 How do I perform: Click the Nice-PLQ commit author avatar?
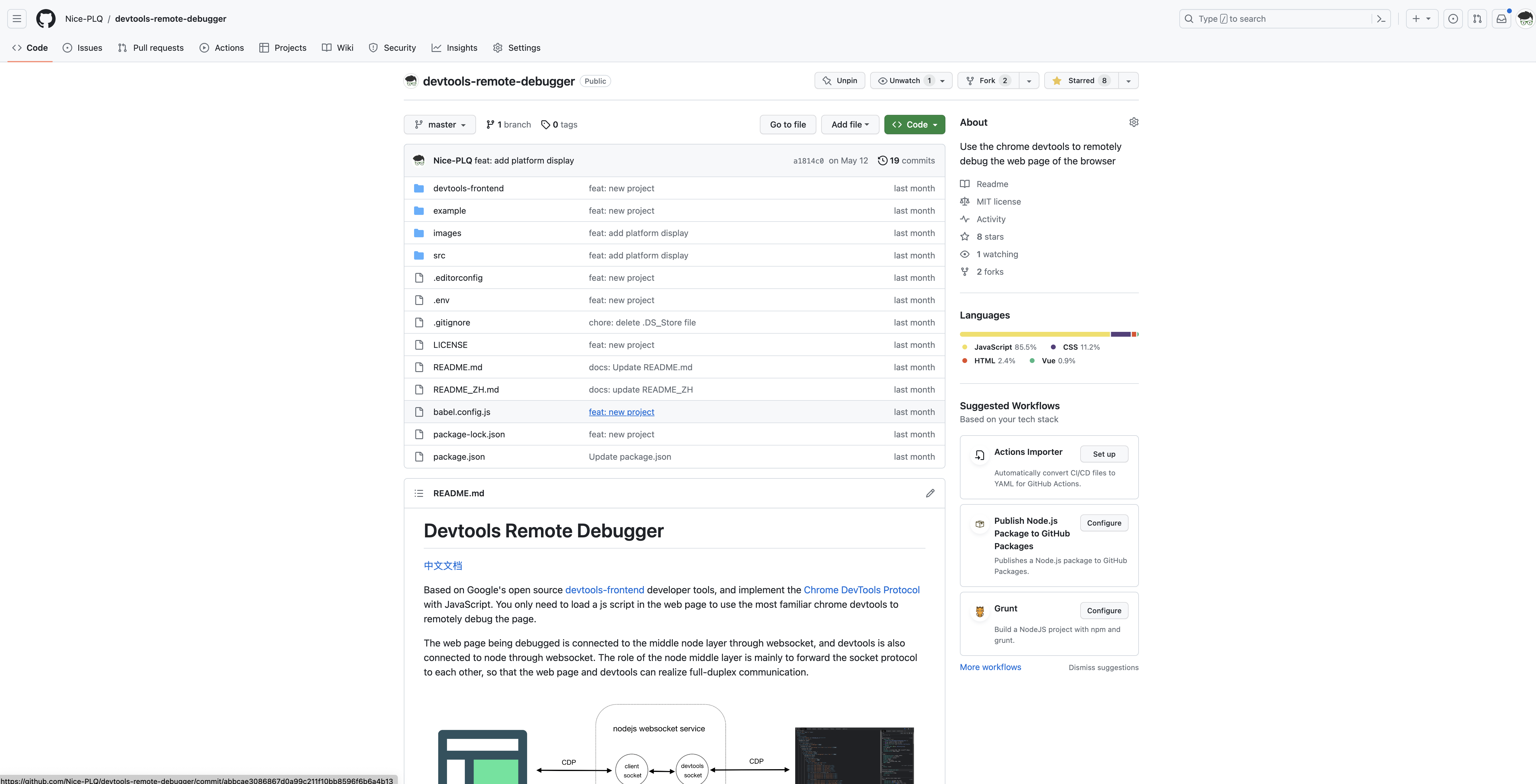[419, 160]
